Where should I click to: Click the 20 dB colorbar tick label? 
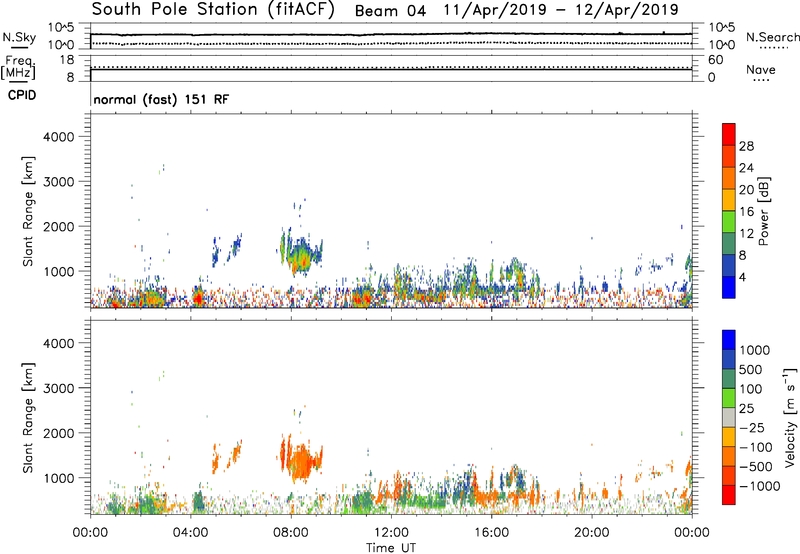coord(746,190)
